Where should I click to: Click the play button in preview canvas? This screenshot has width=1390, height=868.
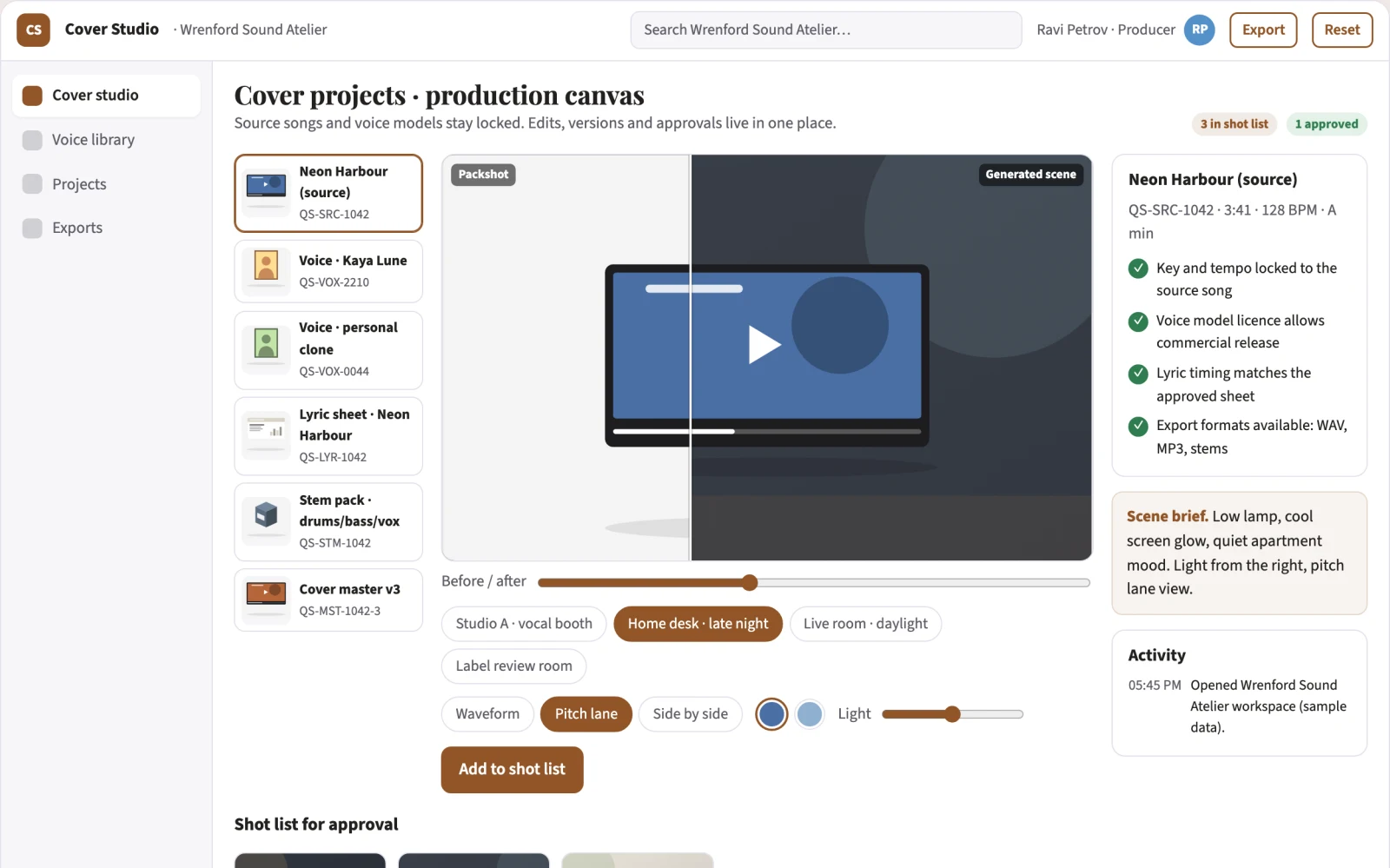coord(764,344)
